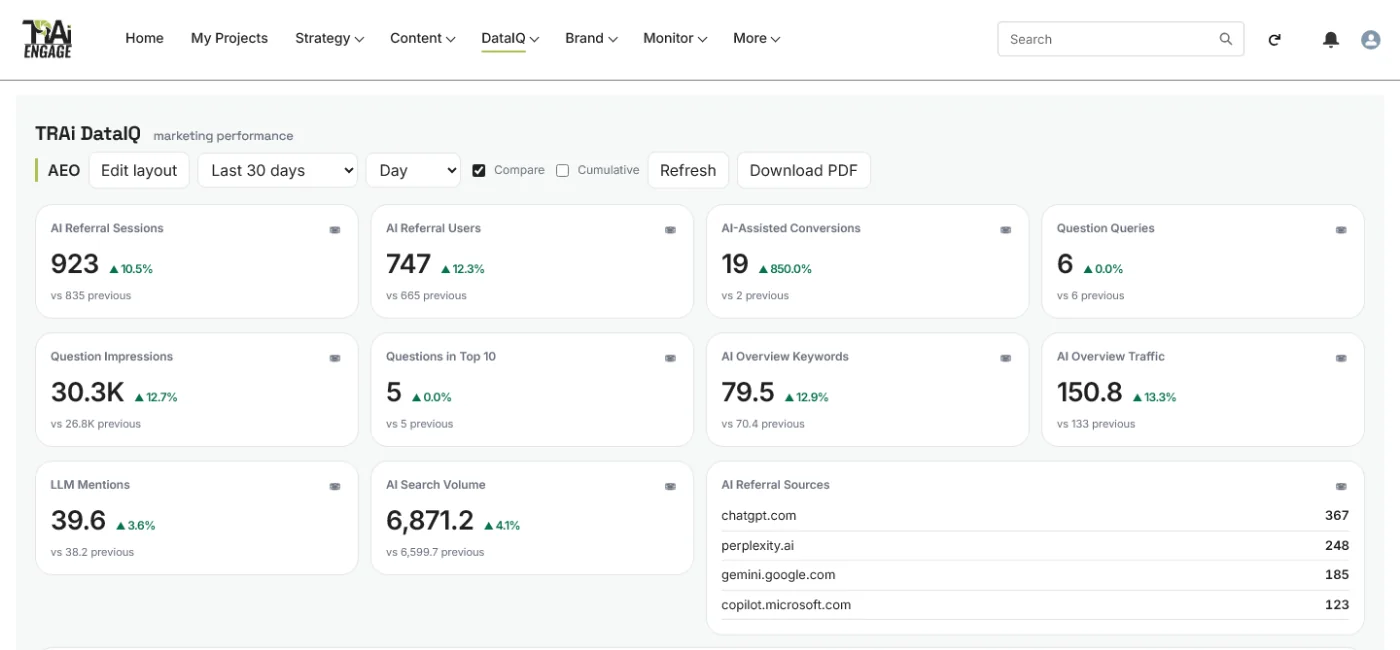Click the 30.3K impressions value

(87, 392)
